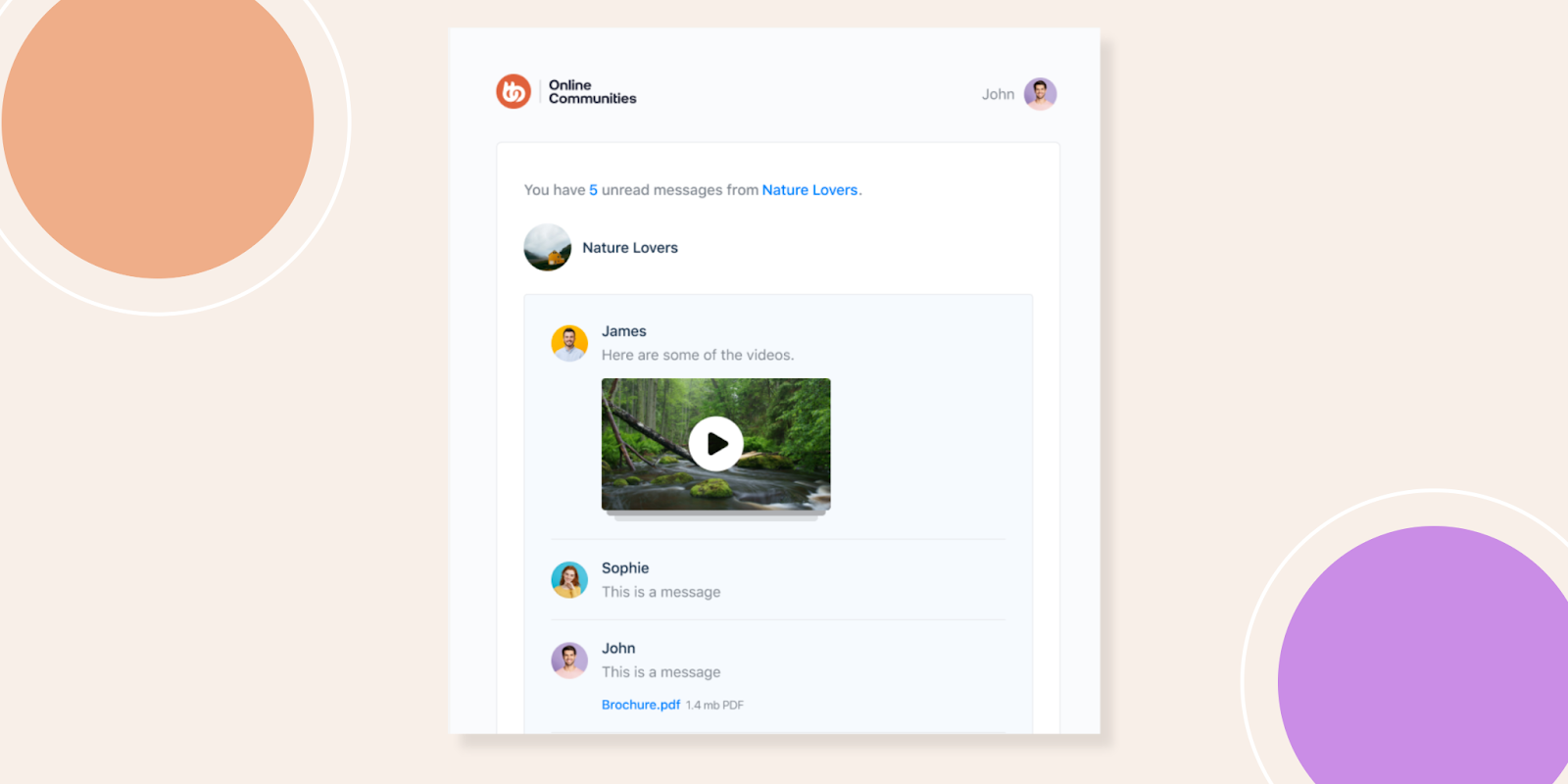Viewport: 1568px width, 784px height.
Task: Click Sophie's profile avatar
Action: [569, 580]
